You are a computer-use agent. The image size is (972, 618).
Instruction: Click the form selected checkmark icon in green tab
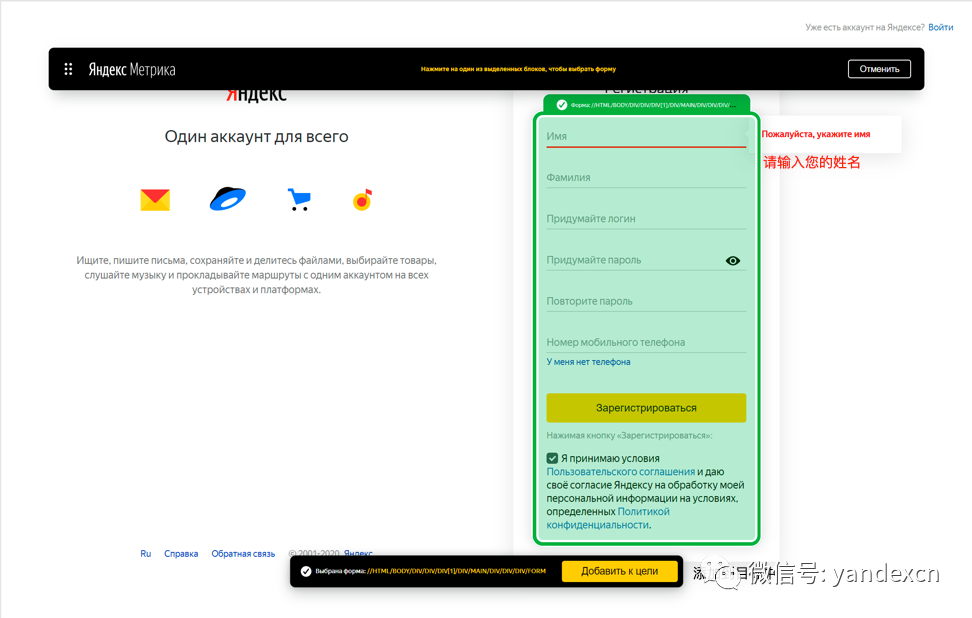click(x=562, y=105)
